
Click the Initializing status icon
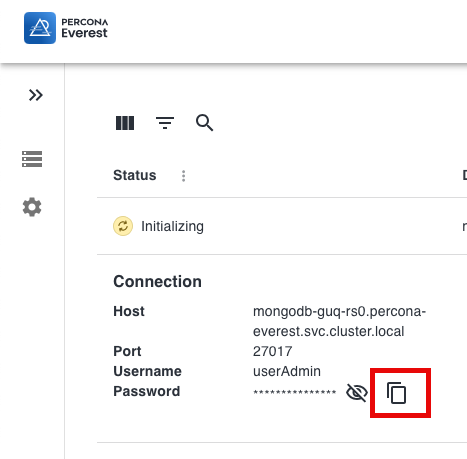click(123, 226)
